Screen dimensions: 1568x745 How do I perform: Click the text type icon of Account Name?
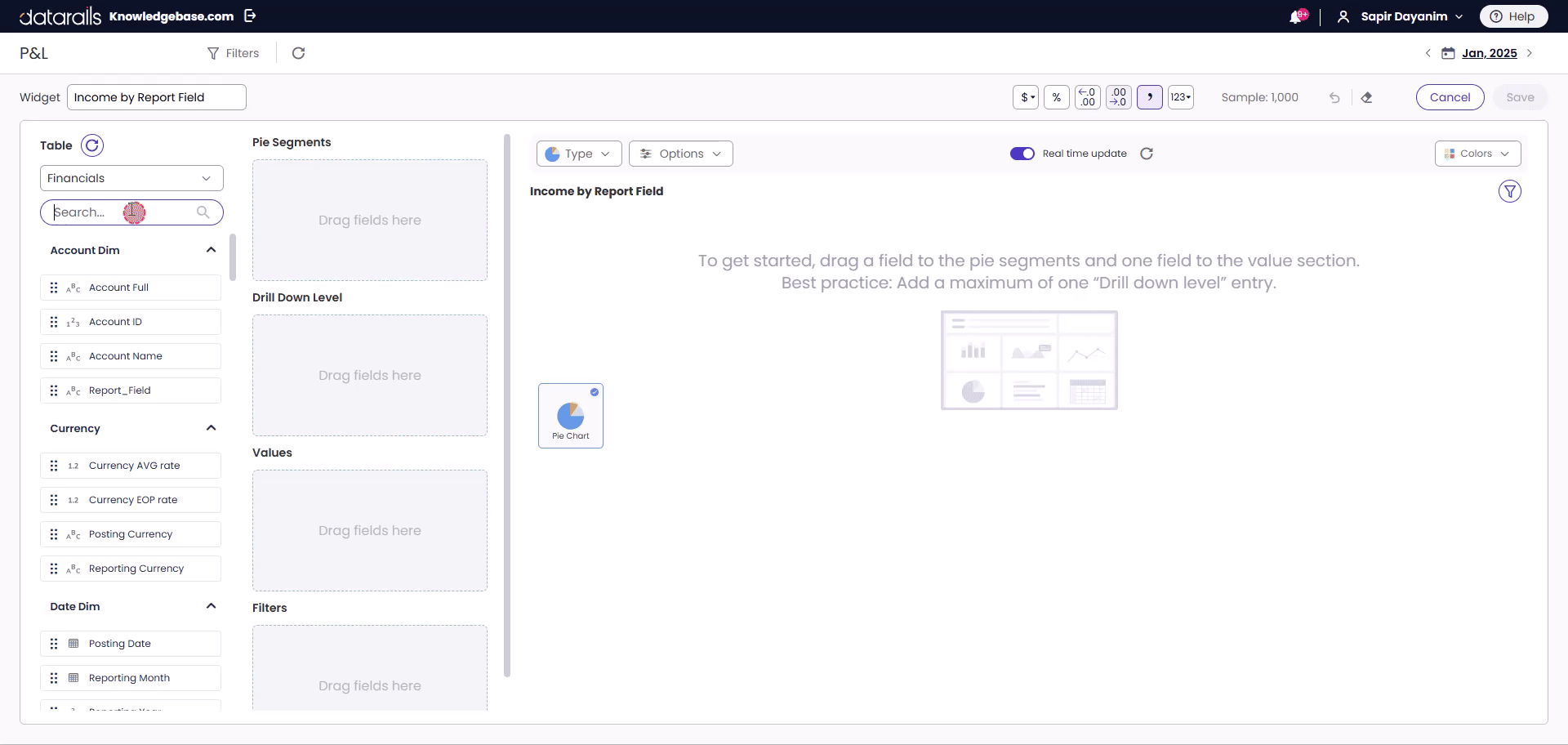pyautogui.click(x=73, y=356)
